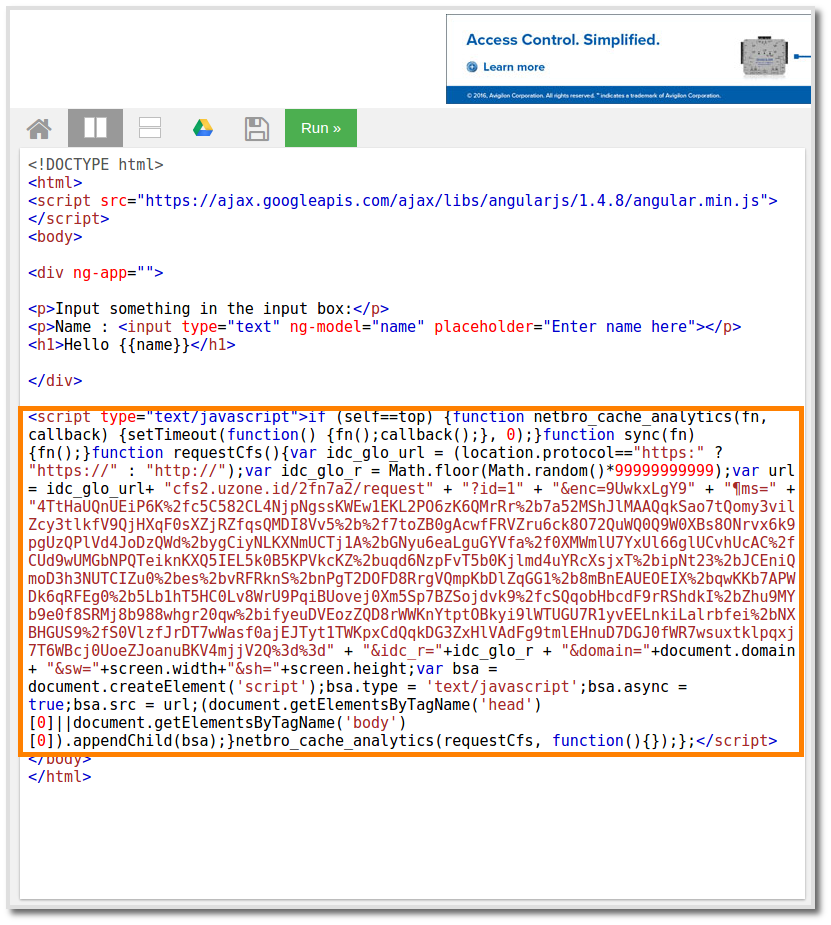
Task: Click the ng-model="name" attribute
Action: 357,326
